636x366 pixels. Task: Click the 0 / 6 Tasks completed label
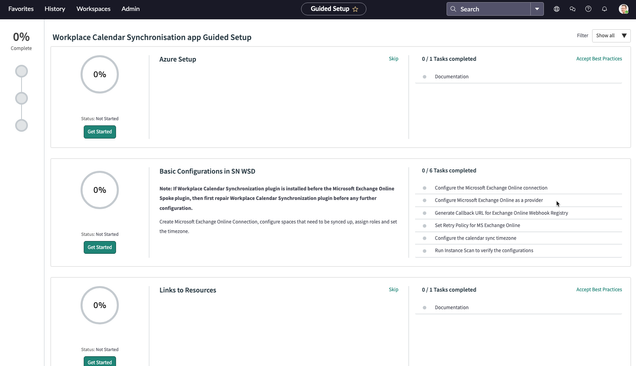(449, 170)
